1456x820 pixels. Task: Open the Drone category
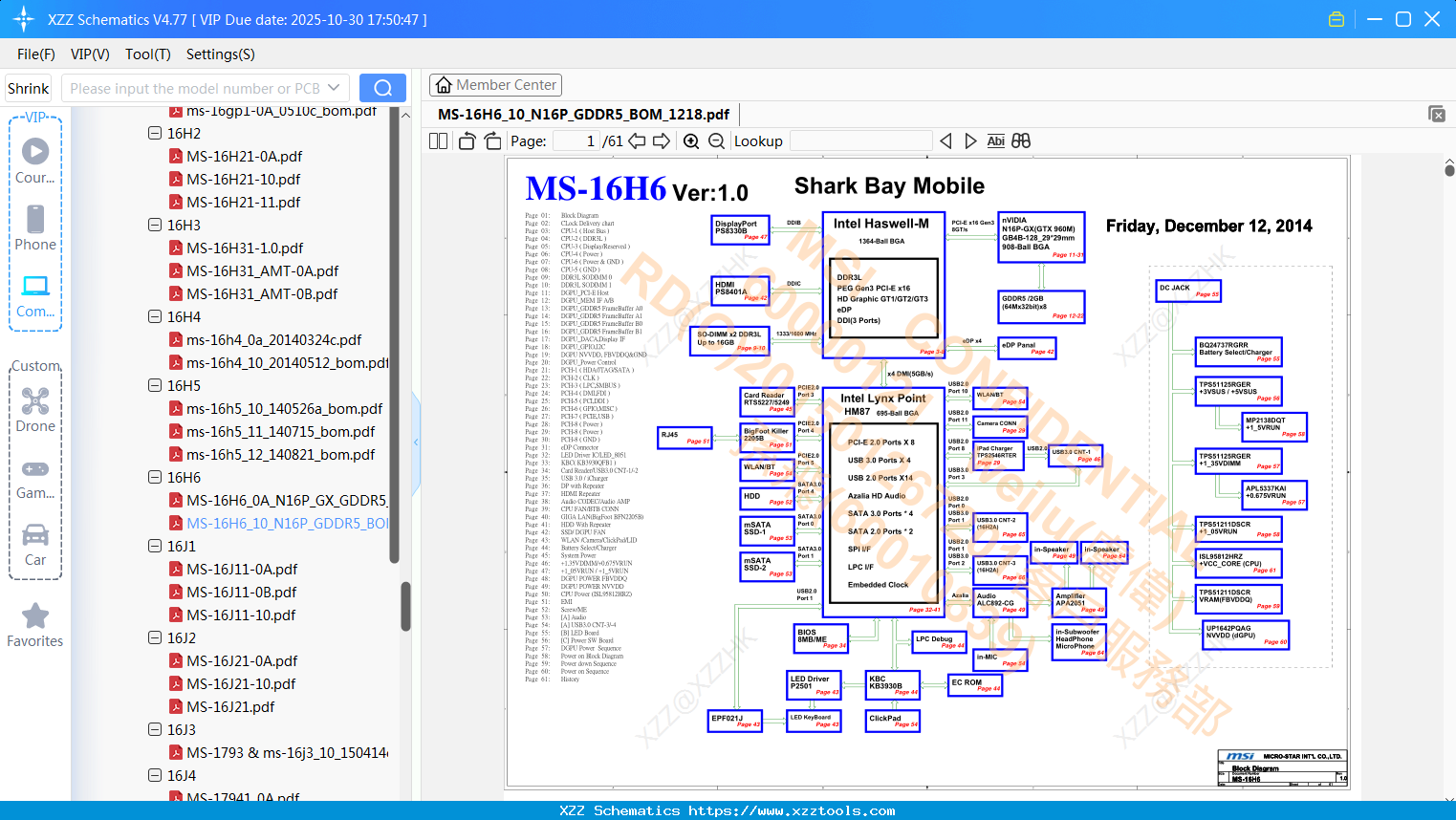pos(35,409)
